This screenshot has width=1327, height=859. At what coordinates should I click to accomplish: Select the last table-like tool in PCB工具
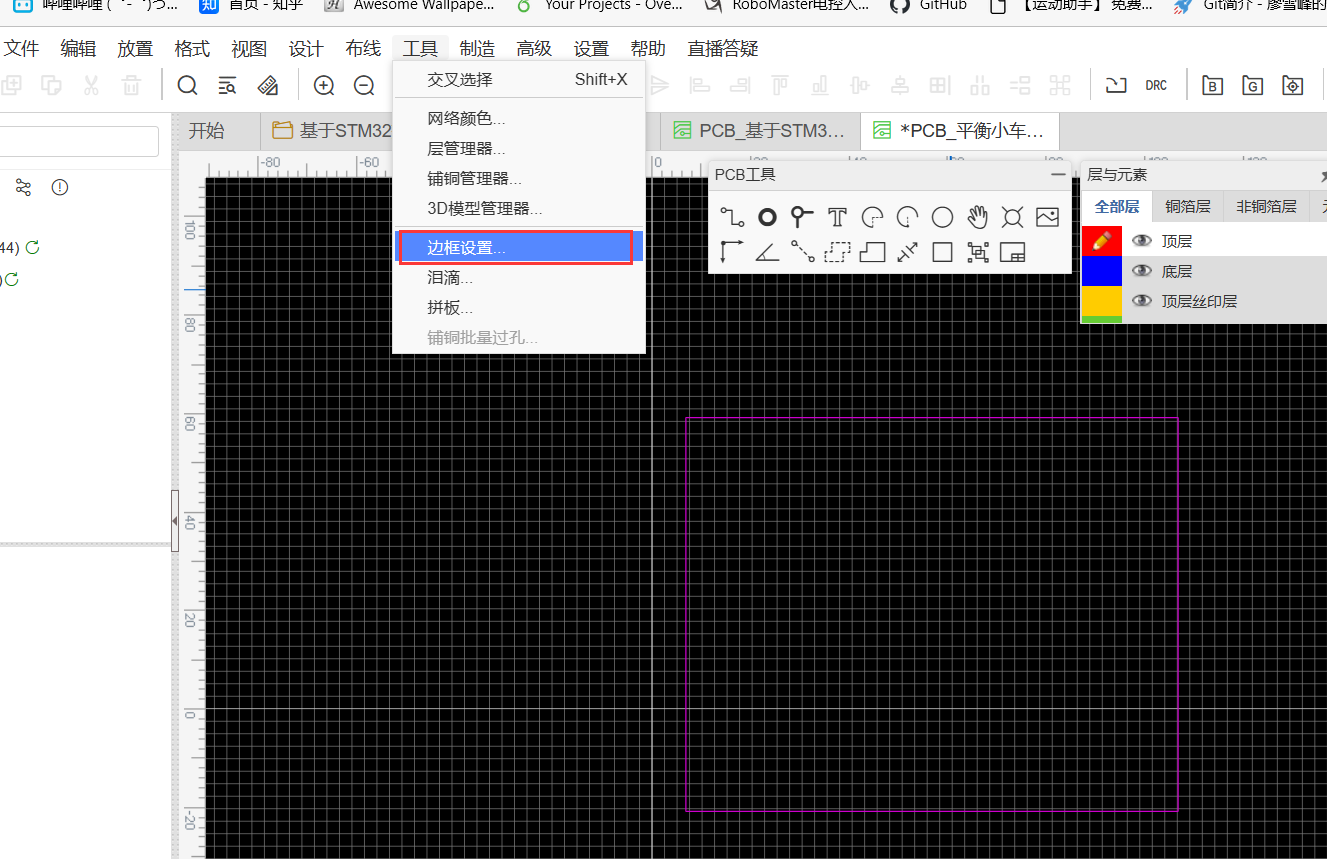point(1012,252)
